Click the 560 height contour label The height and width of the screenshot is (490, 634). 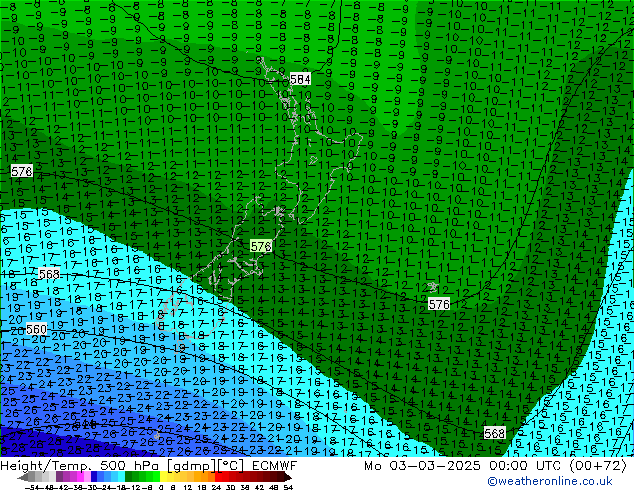point(36,329)
